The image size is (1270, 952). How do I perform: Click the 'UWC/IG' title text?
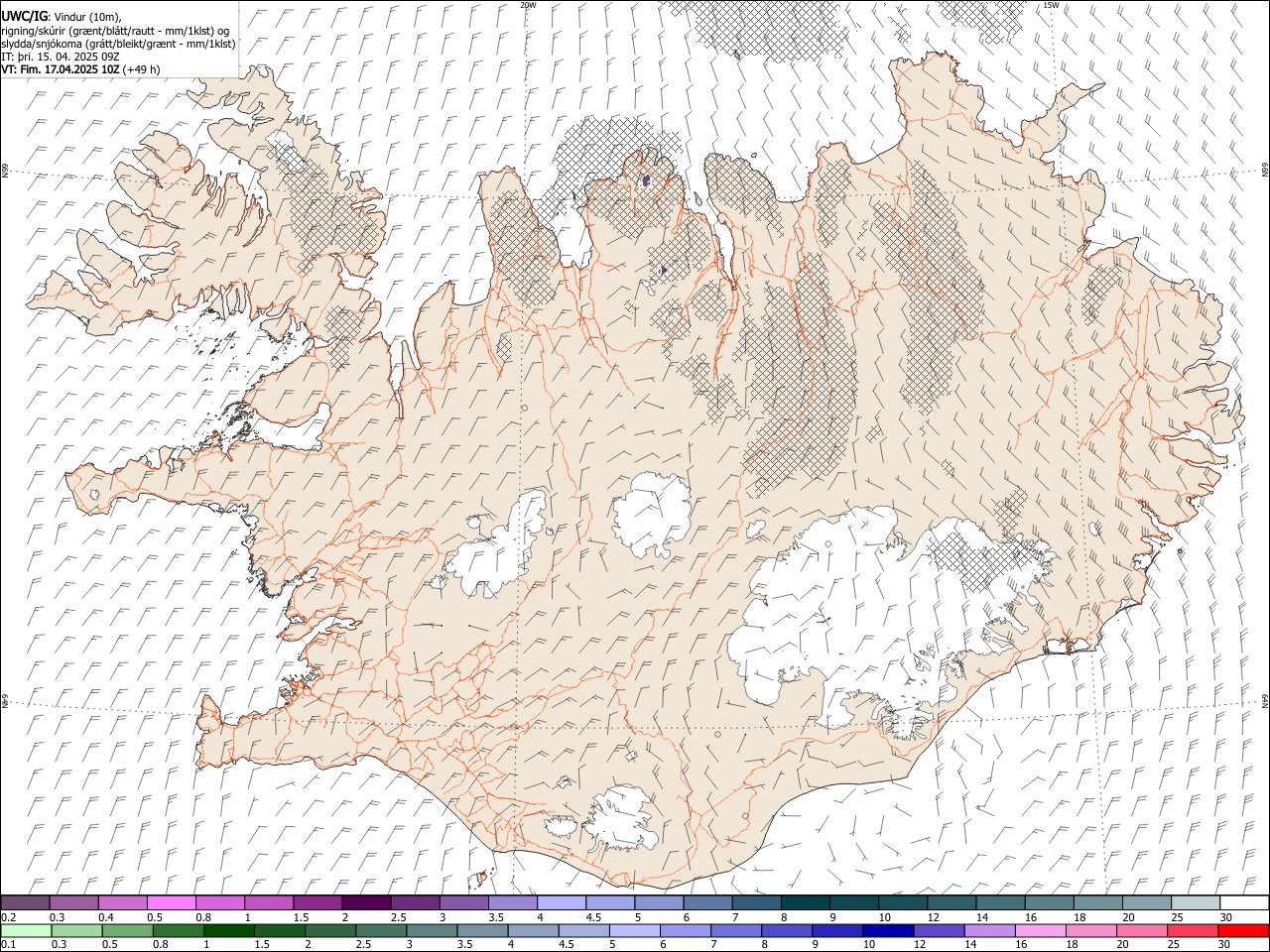click(x=24, y=17)
